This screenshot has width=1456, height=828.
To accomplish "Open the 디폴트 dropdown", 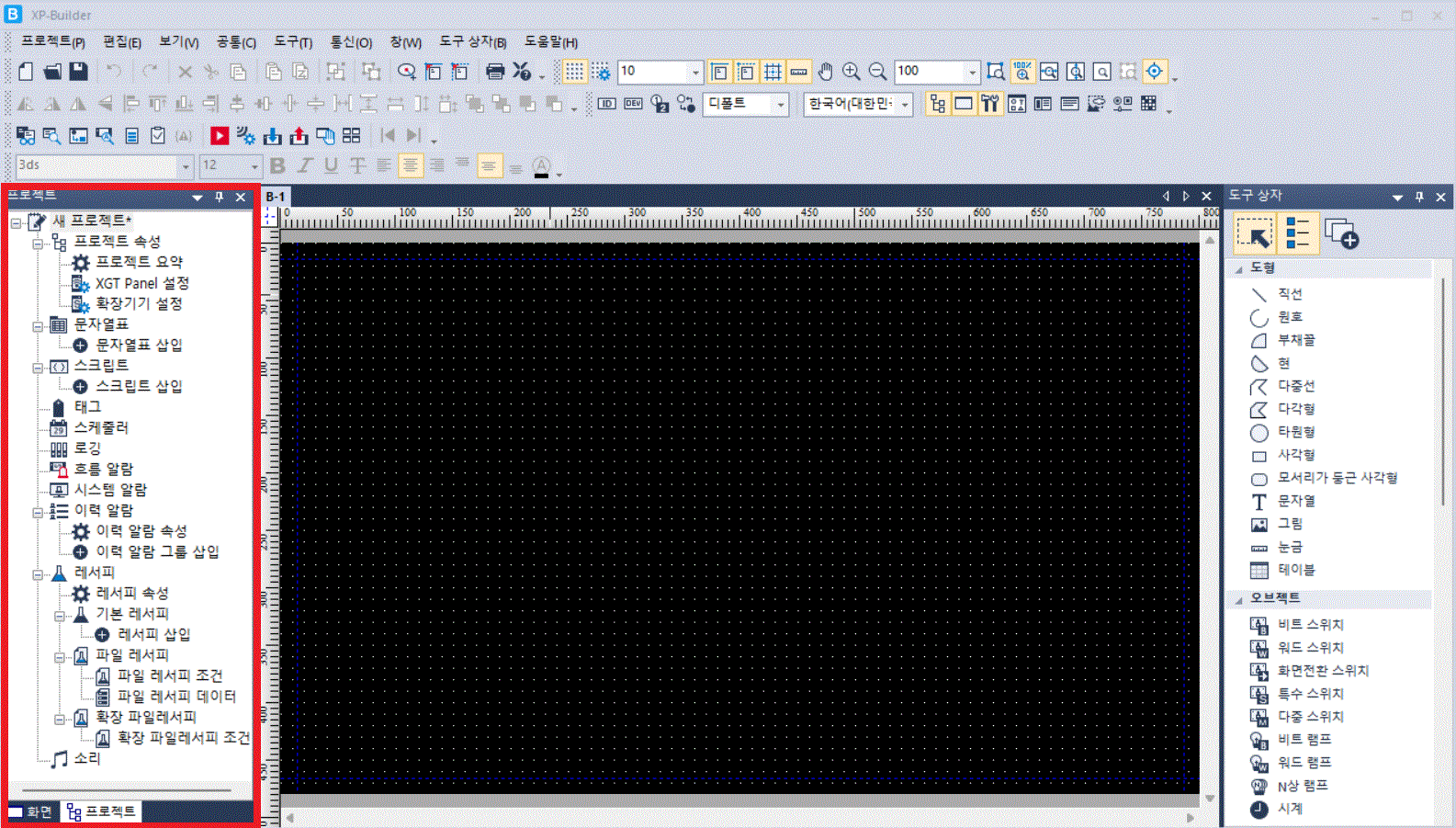I will 781,104.
